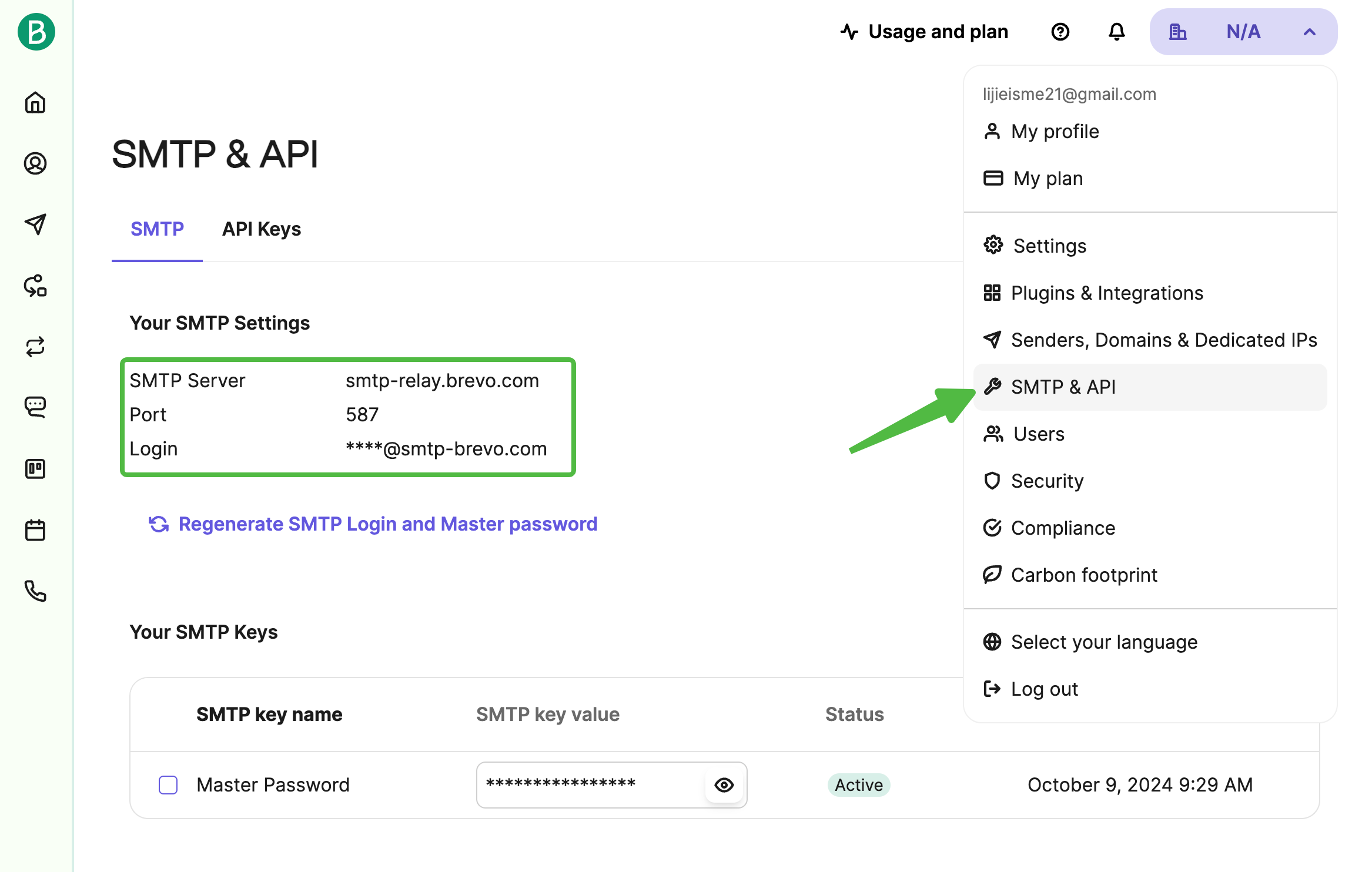Click the lijieisme21@gmail.com account email
The image size is (1372, 872).
(x=1069, y=94)
